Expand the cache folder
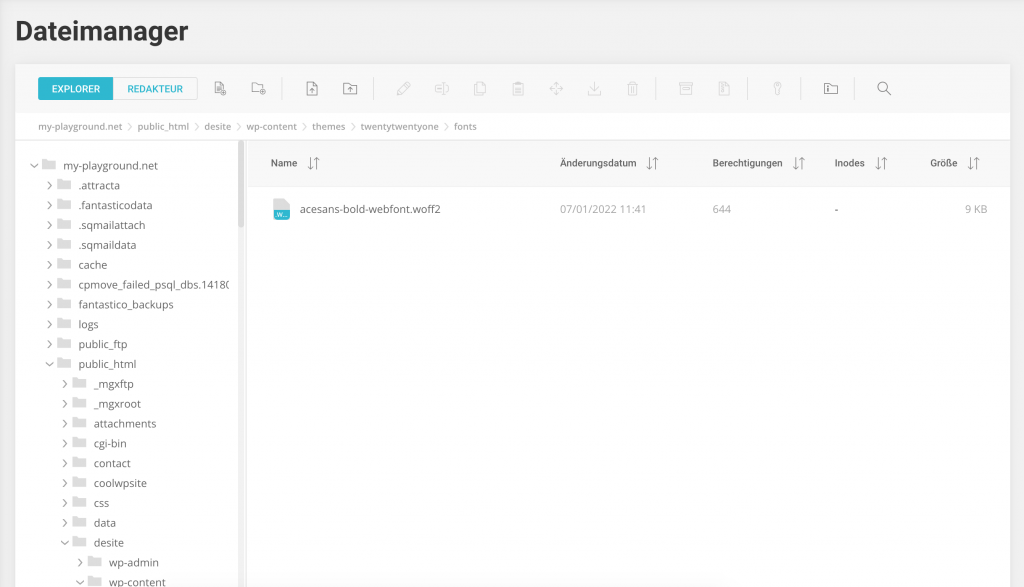 coord(50,265)
